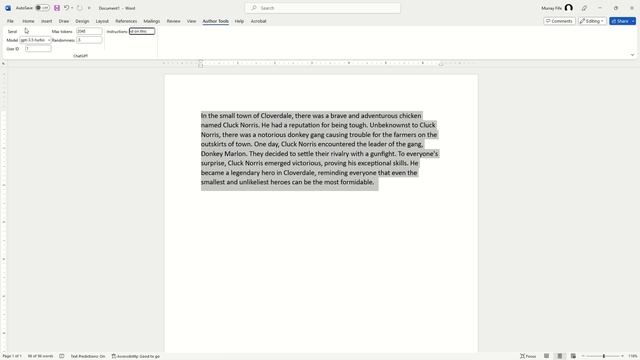Switch to the Review ribbon tab

click(173, 21)
